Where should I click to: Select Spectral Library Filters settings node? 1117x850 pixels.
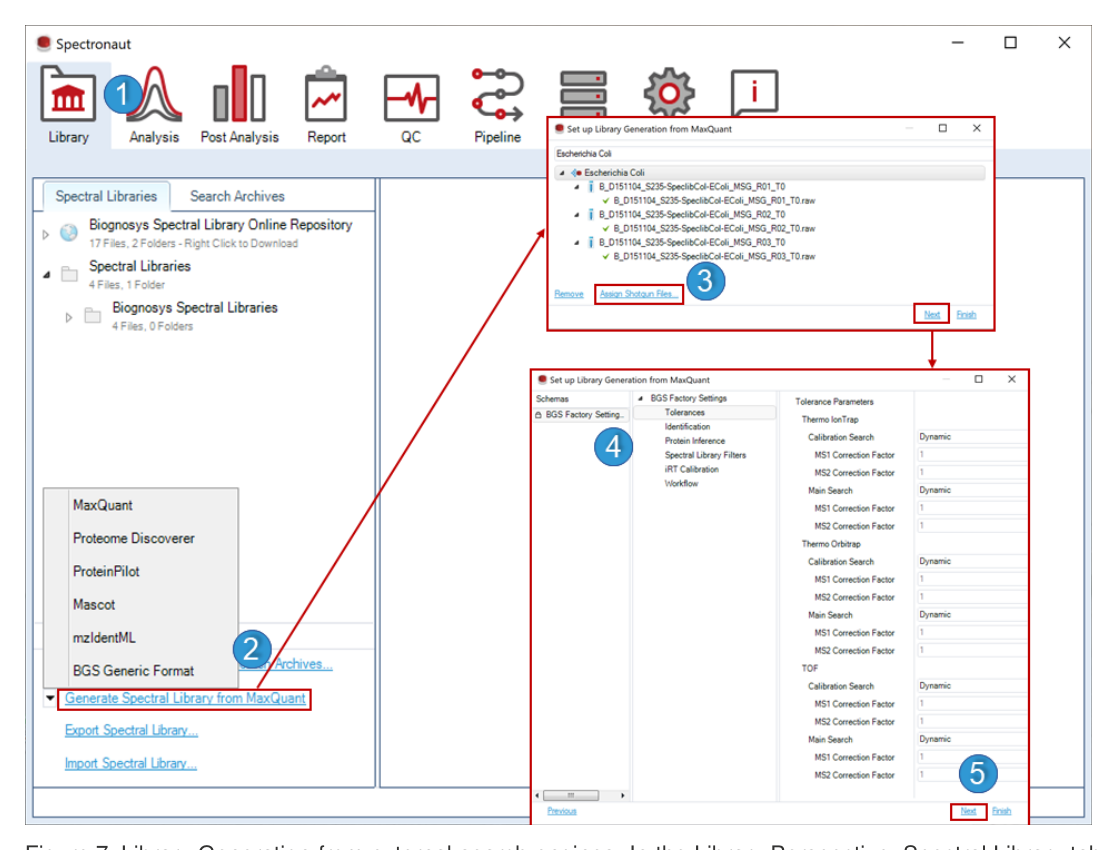tap(705, 455)
